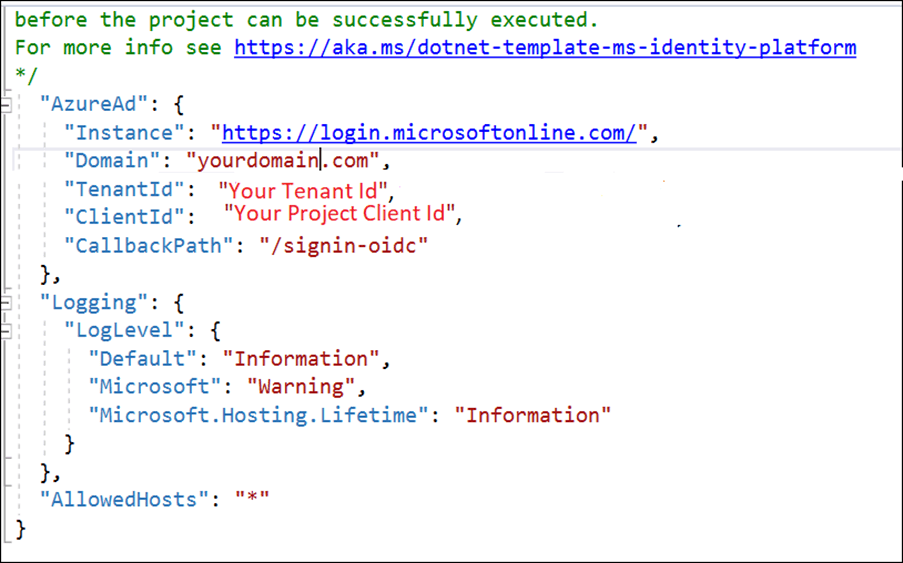Click the "Domain" property key

113,160
